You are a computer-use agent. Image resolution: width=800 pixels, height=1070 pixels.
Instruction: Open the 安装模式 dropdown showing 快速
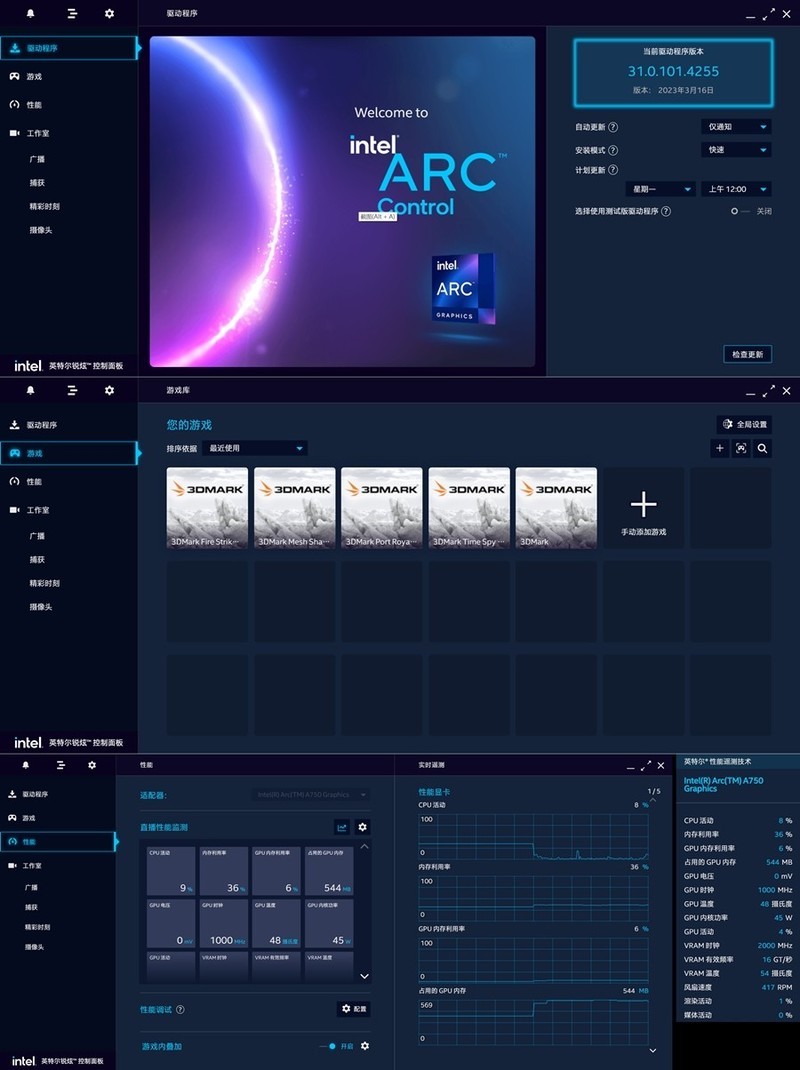point(736,150)
